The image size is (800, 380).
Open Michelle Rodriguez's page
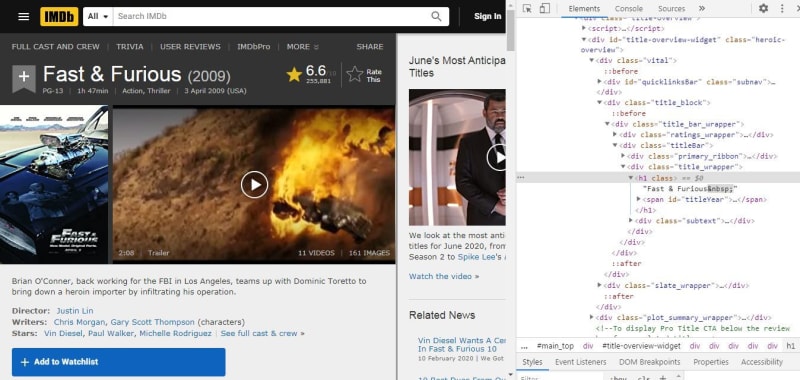175,333
